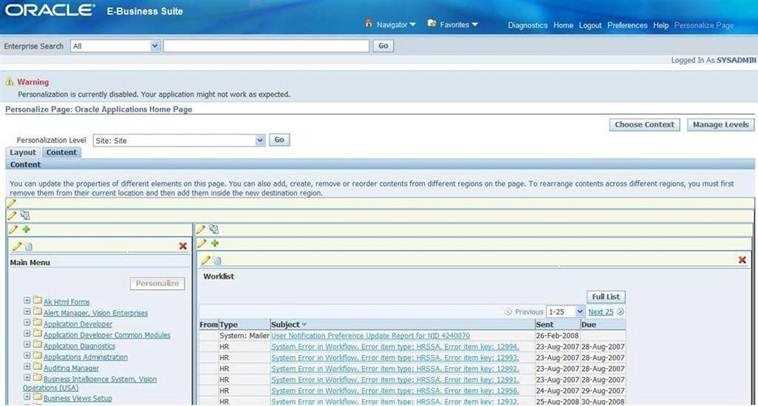Click the pencil beside the green plus above Main Menu
The width and height of the screenshot is (758, 406).
point(14,230)
